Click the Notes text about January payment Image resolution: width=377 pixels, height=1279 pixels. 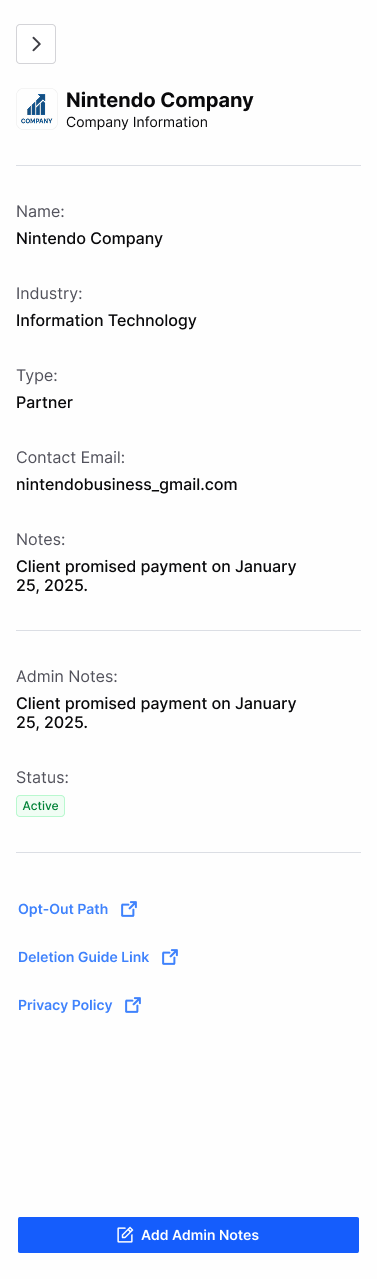[156, 576]
